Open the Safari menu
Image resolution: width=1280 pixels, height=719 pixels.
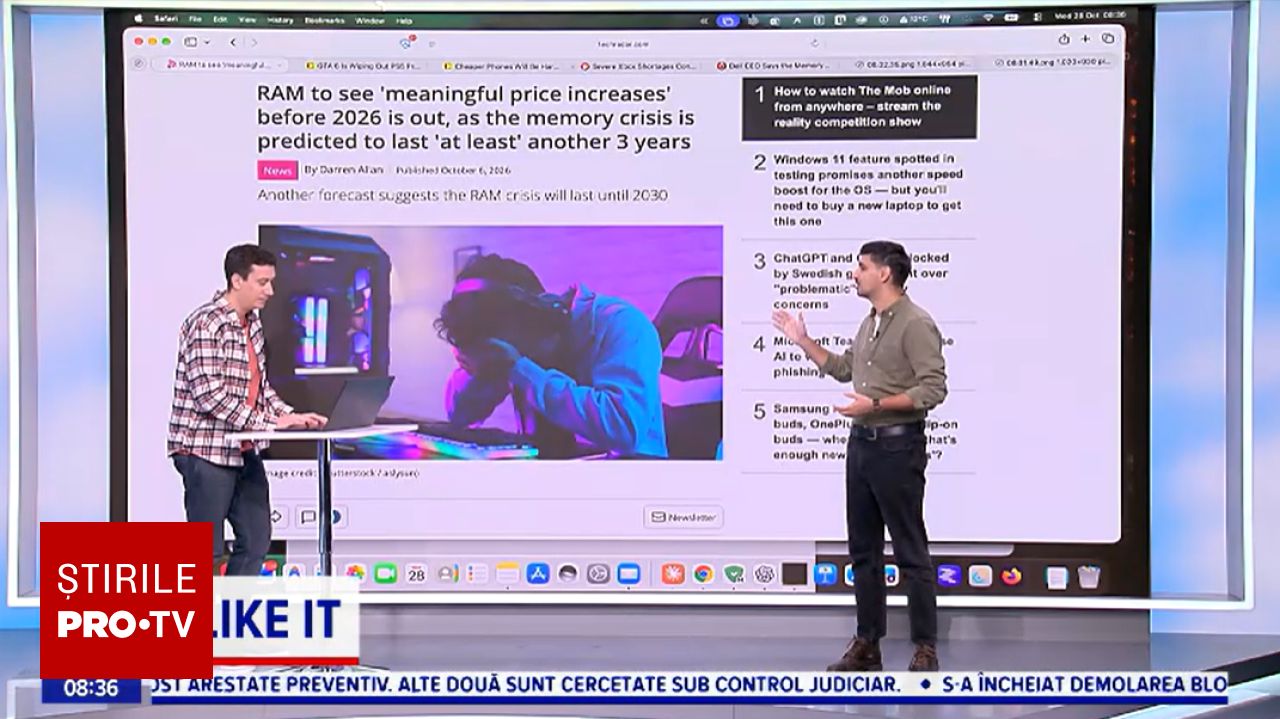pyautogui.click(x=165, y=19)
